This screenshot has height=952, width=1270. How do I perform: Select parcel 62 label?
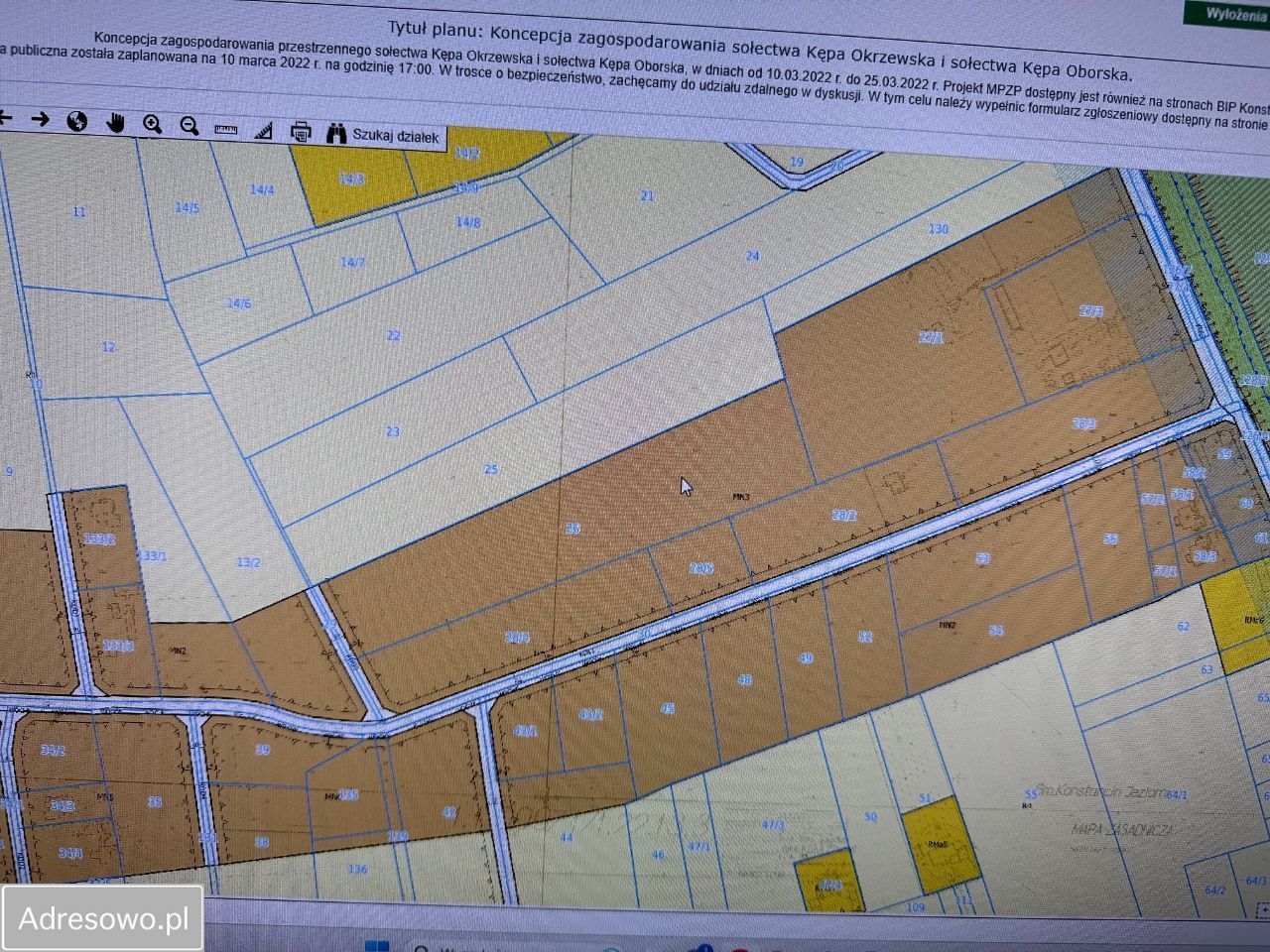1182,626
